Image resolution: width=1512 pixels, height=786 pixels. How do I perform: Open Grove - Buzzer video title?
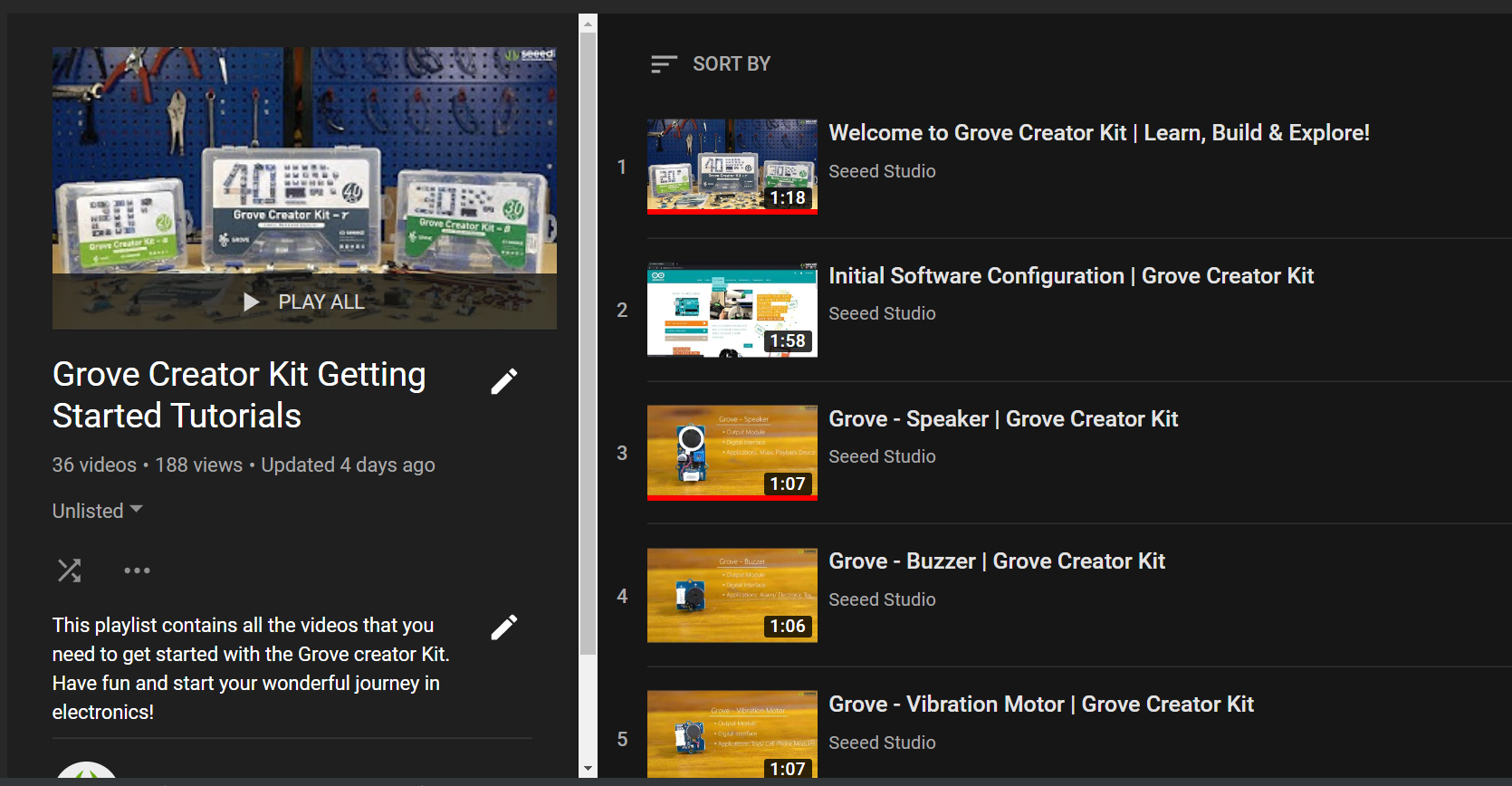[997, 561]
